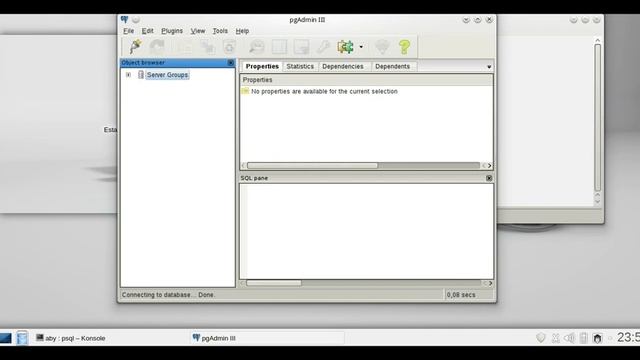The width and height of the screenshot is (640, 360).
Task: Switch to the Properties tab
Action: click(x=262, y=67)
